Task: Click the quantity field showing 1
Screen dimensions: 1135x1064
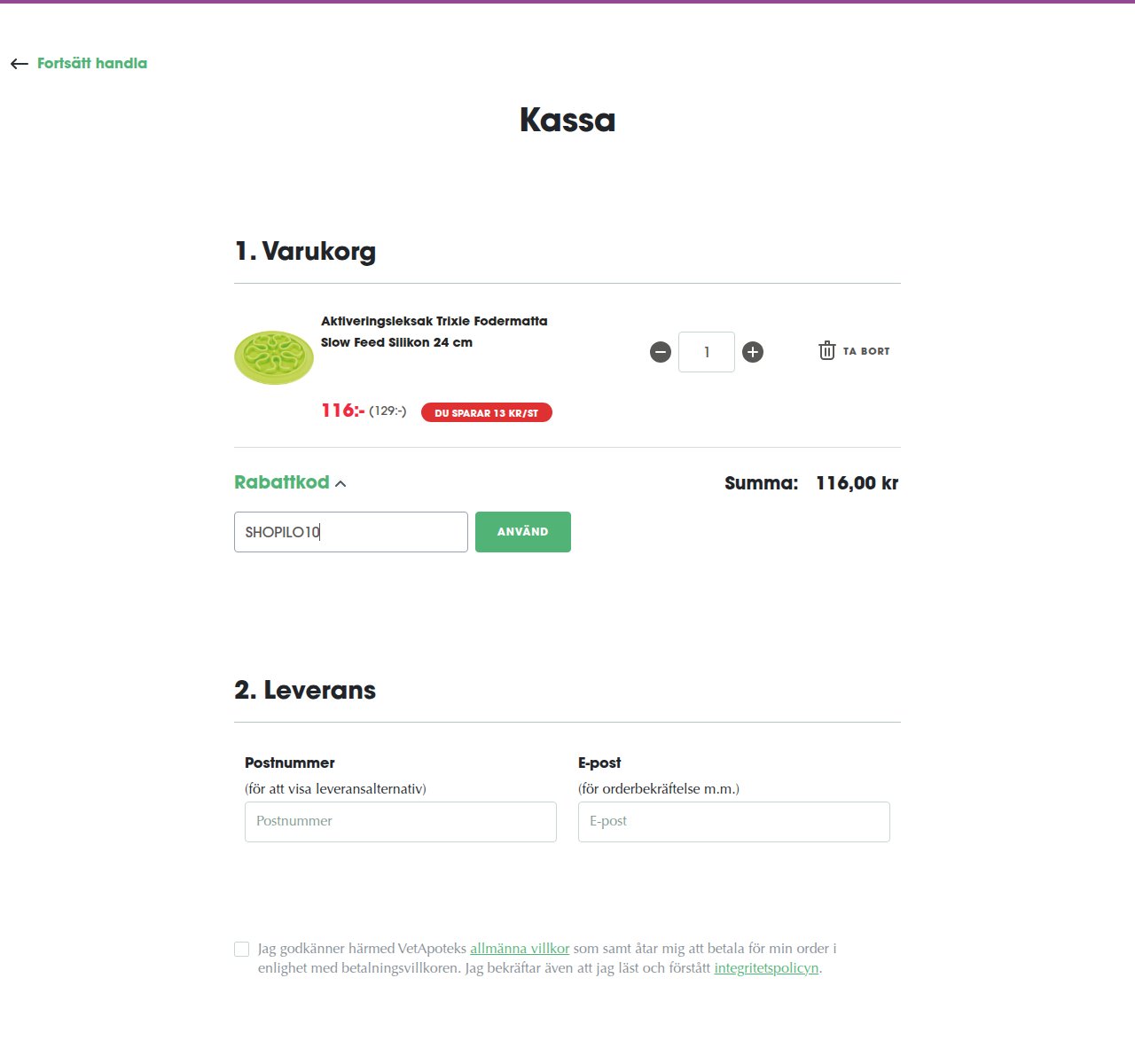Action: 707,352
